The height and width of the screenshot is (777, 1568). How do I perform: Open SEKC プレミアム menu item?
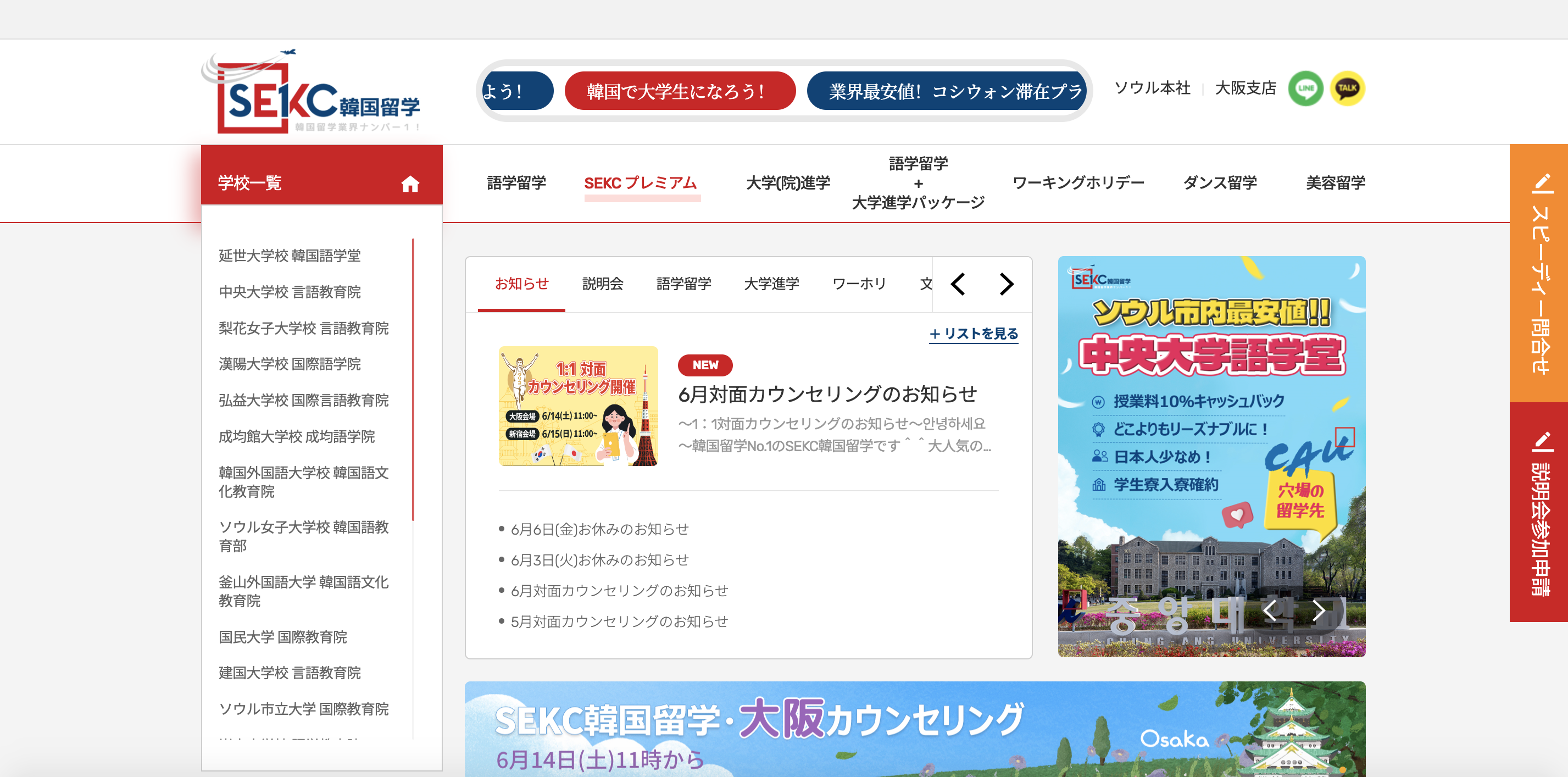[x=641, y=182]
